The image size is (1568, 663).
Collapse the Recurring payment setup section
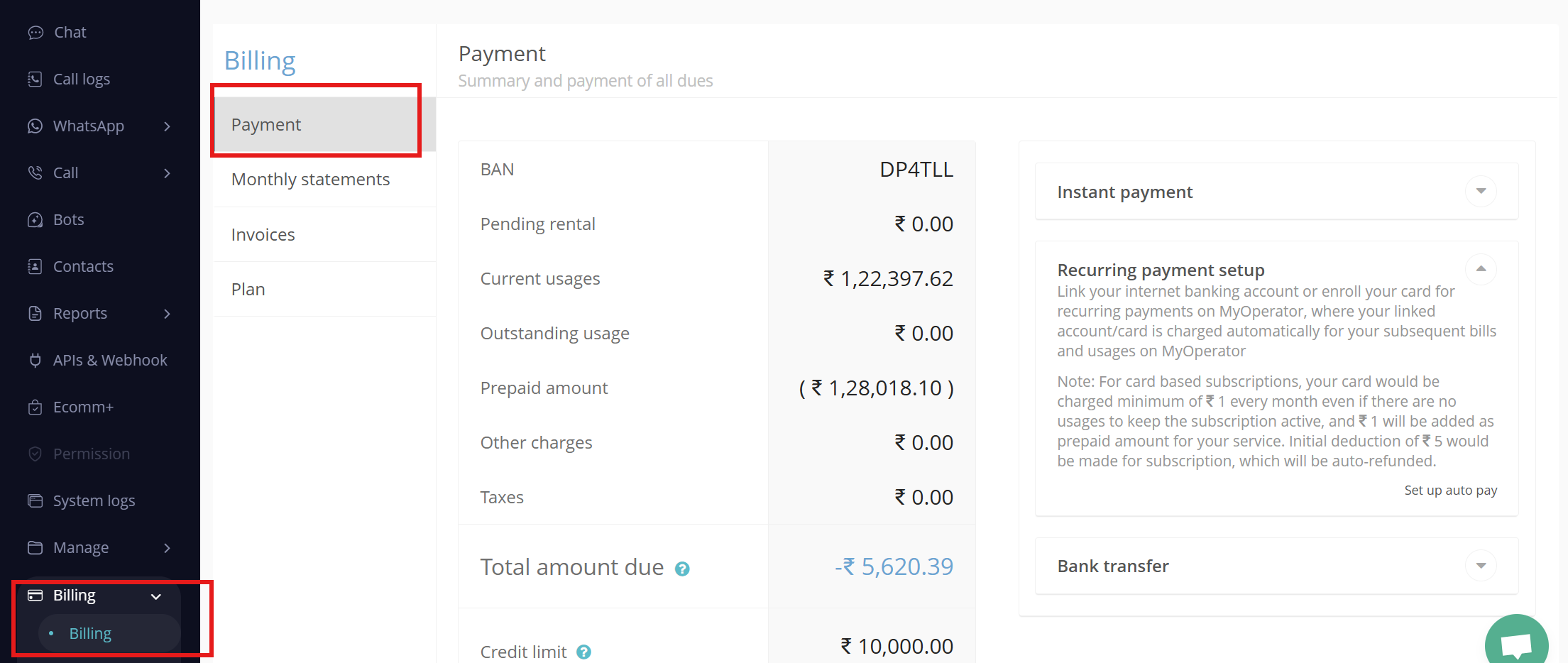(x=1481, y=269)
